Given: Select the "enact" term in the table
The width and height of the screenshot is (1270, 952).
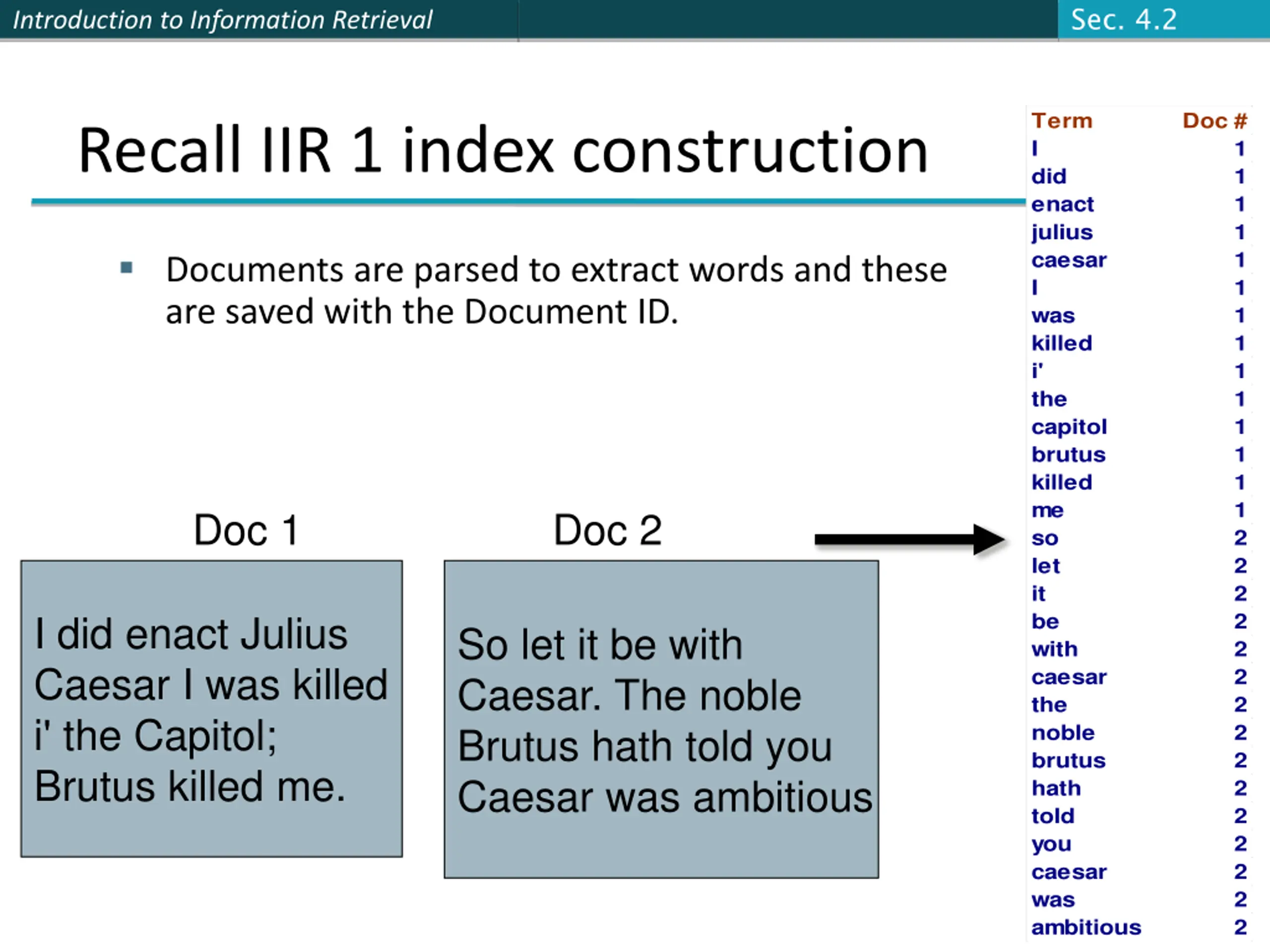Looking at the screenshot, I should click(1062, 204).
